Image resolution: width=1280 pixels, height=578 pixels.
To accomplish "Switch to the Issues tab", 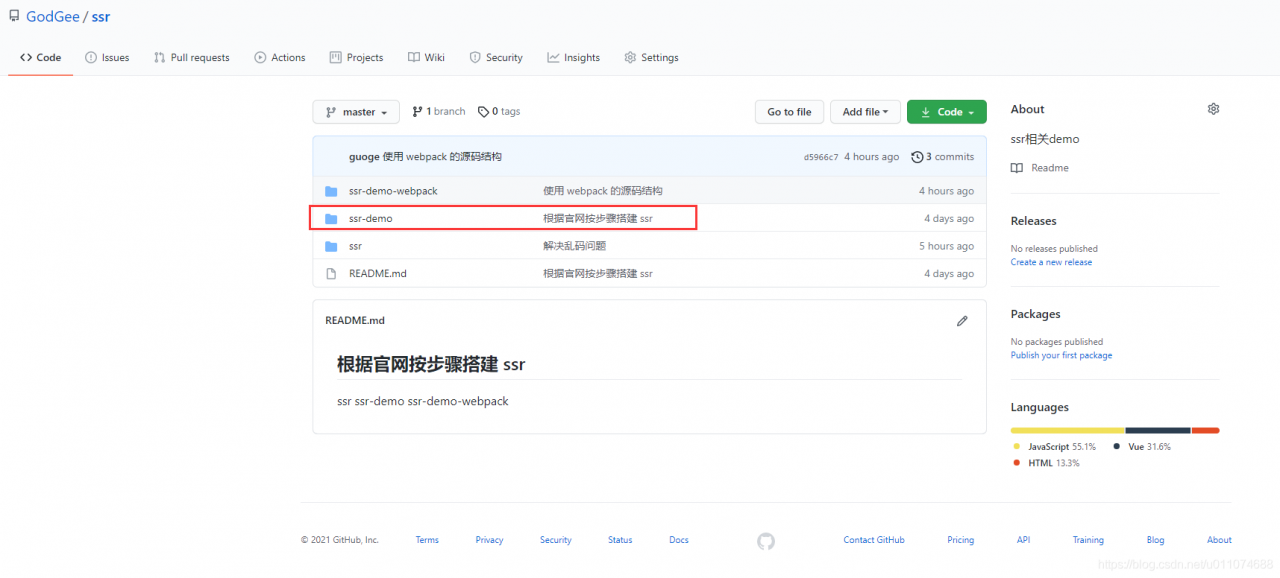I will (107, 58).
